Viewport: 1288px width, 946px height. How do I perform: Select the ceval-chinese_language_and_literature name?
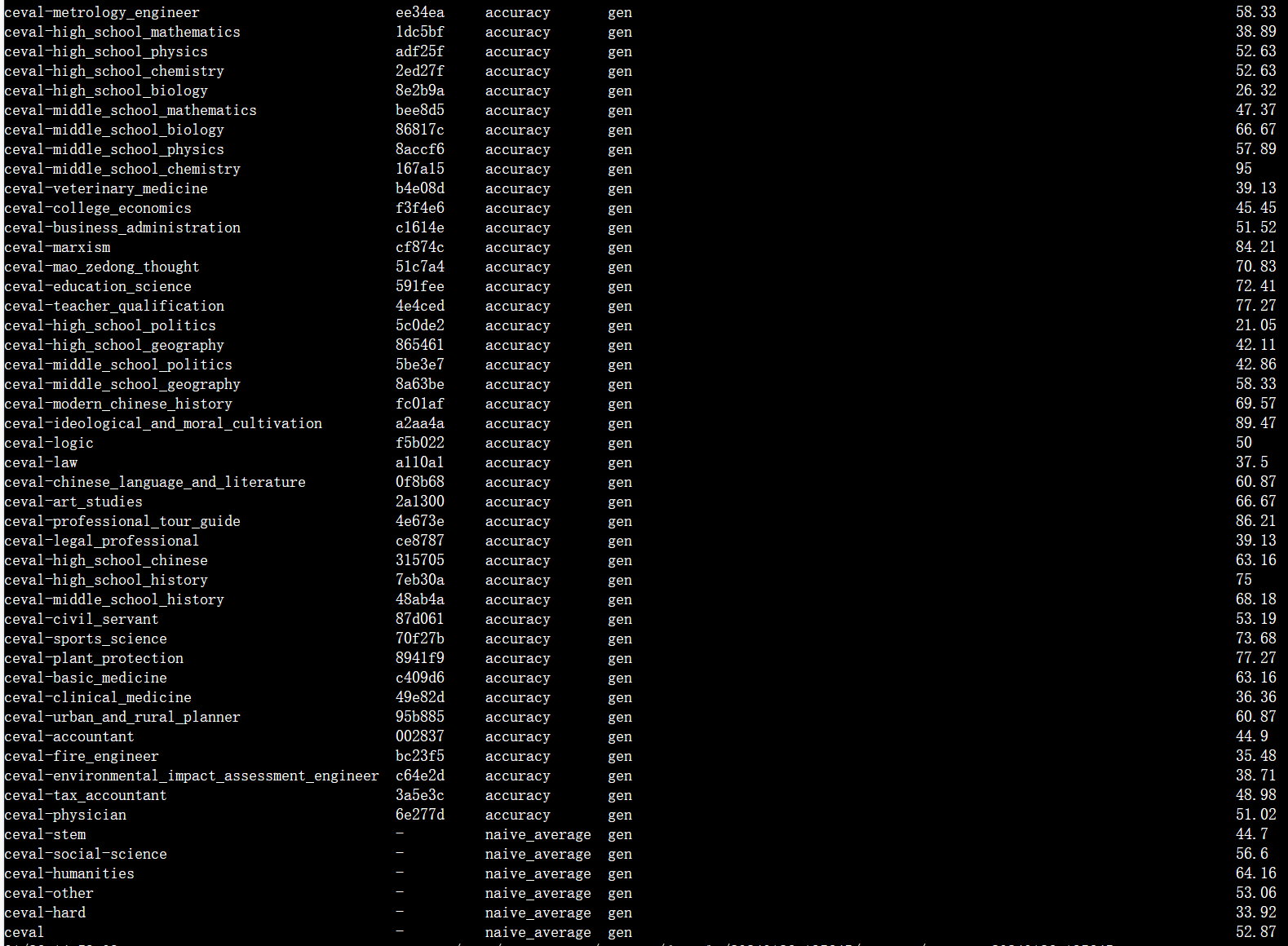click(155, 482)
